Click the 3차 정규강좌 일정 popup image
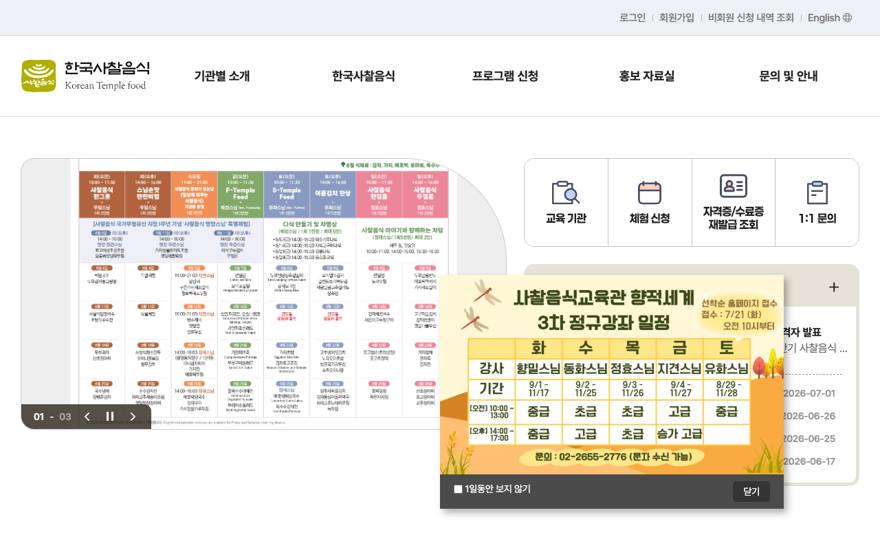This screenshot has width=880, height=550. click(x=612, y=375)
